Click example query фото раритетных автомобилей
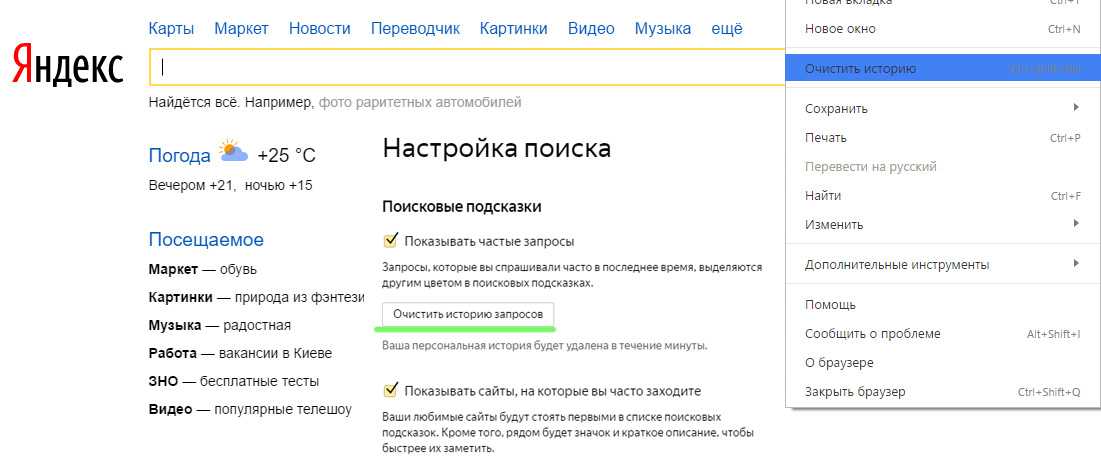This screenshot has width=1101, height=466. [x=420, y=102]
